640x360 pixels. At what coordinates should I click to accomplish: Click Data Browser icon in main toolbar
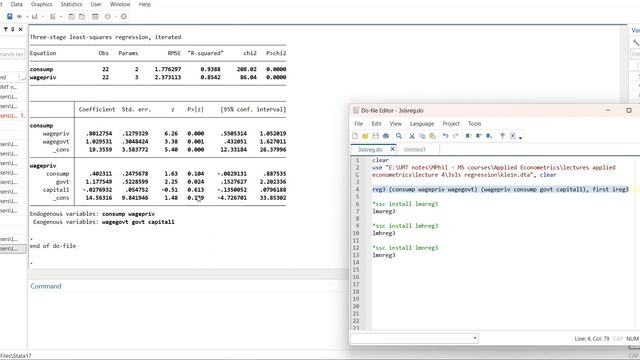tap(82, 17)
